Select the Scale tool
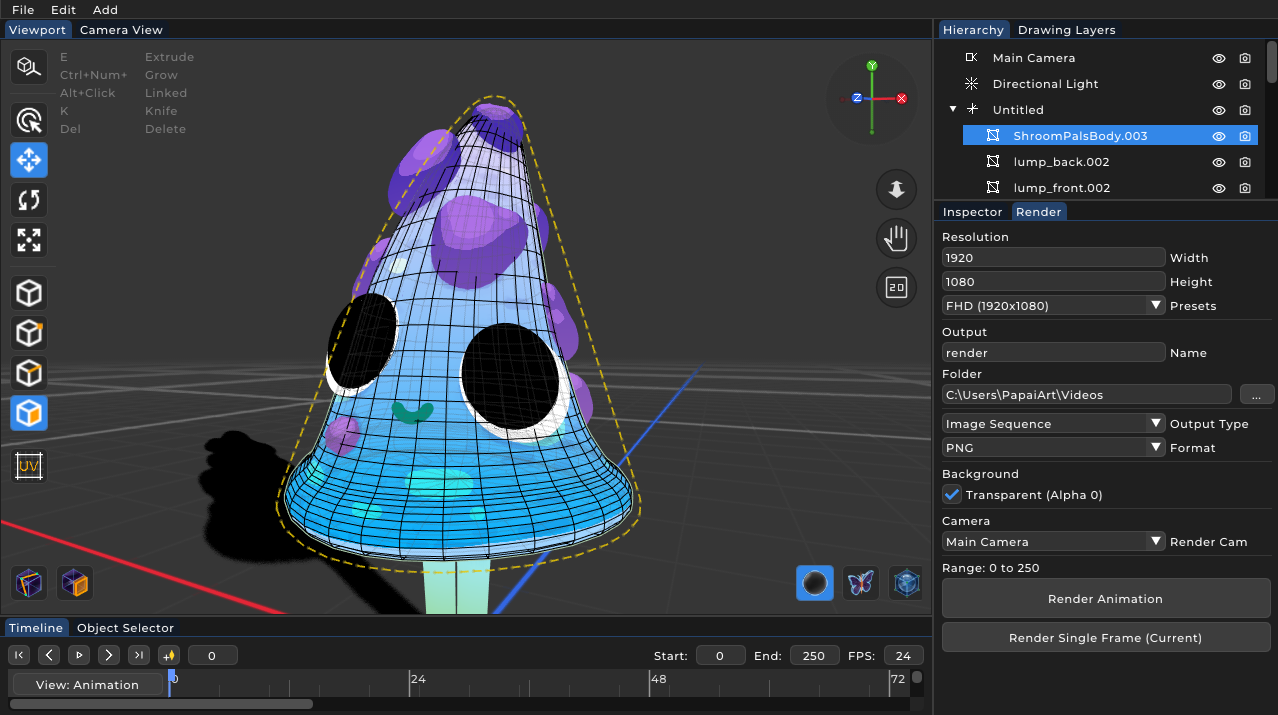Image resolution: width=1278 pixels, height=715 pixels. [28, 240]
